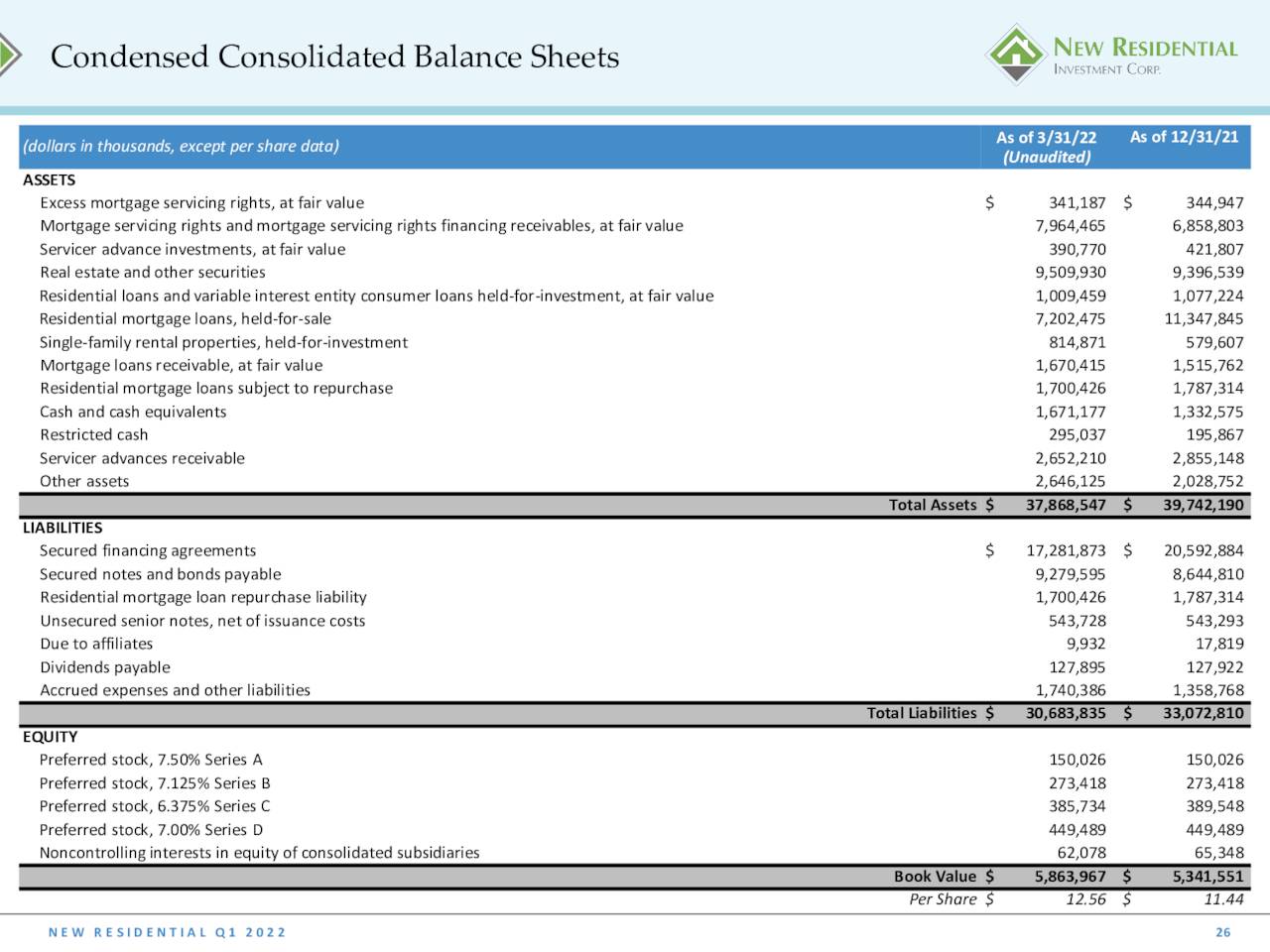Select value 1,515,762
The image size is (1270, 952).
pyautogui.click(x=1207, y=365)
